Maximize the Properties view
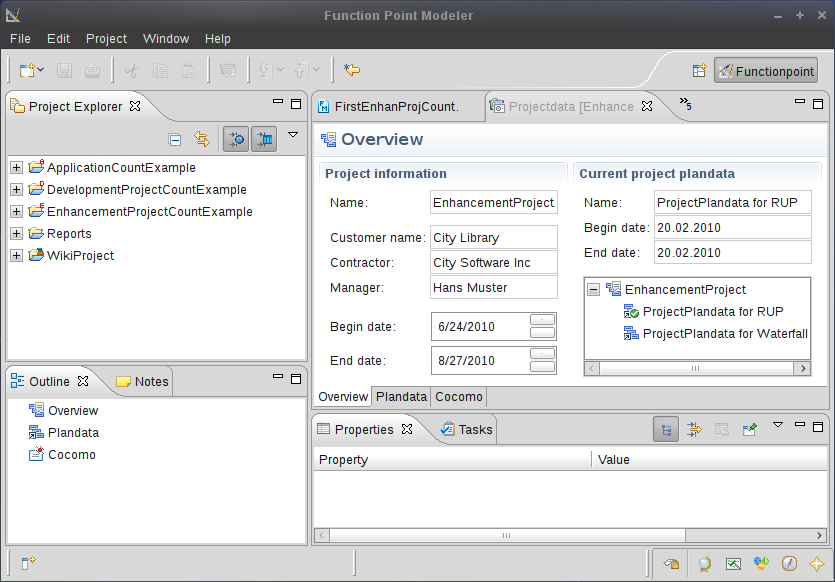The height and width of the screenshot is (582, 835). click(x=818, y=427)
